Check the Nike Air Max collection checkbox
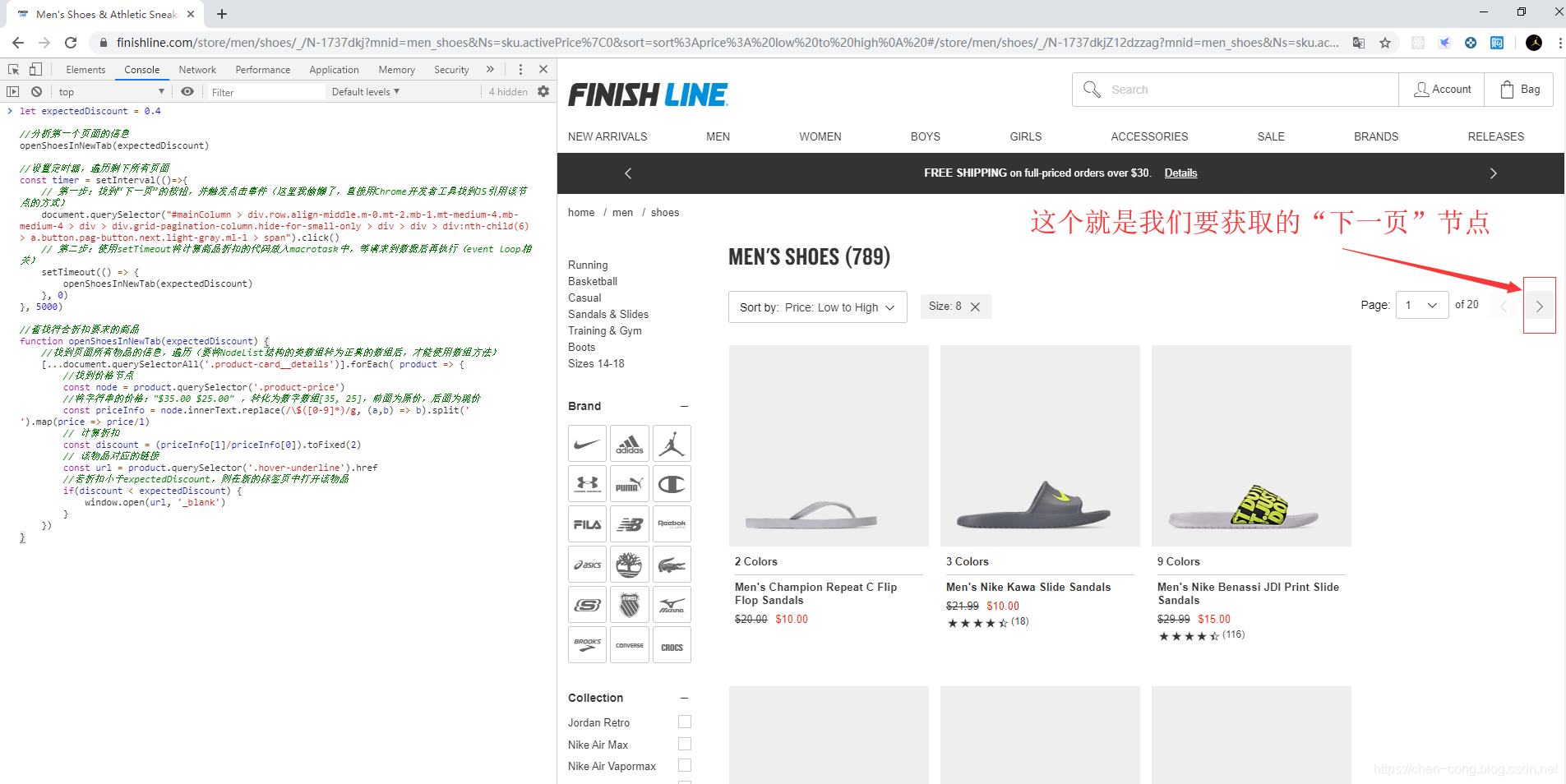 click(x=685, y=744)
